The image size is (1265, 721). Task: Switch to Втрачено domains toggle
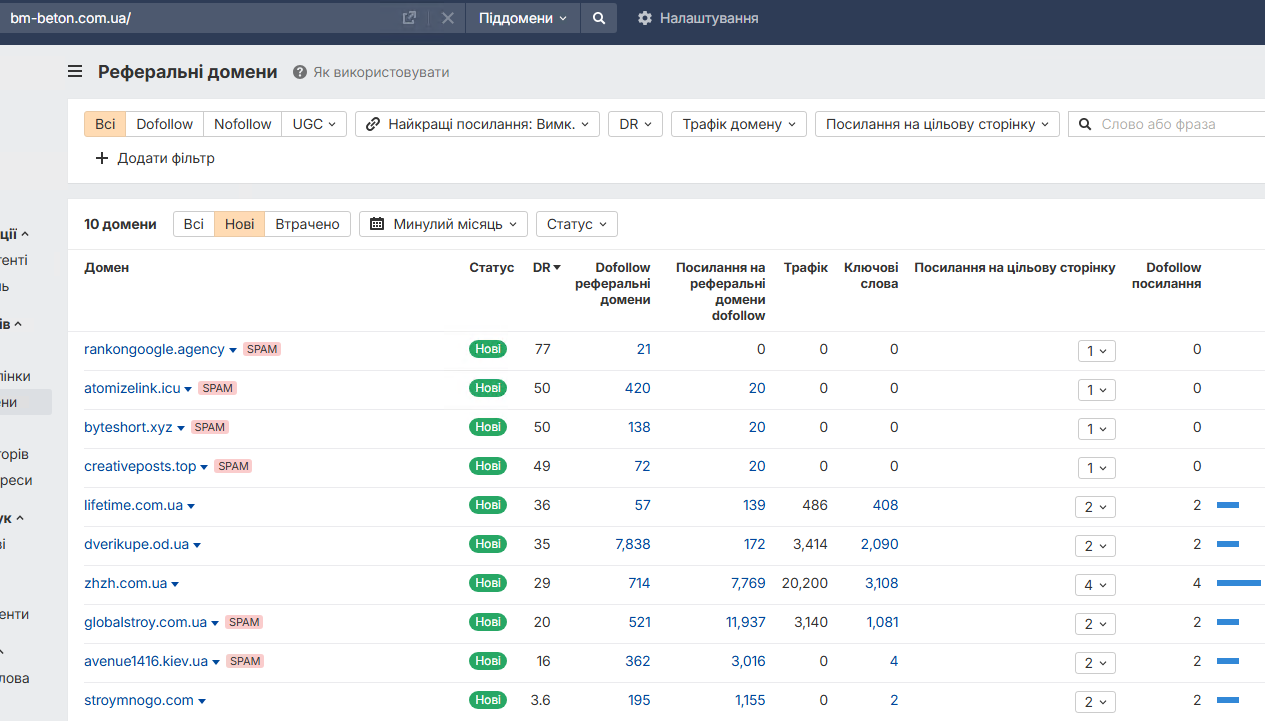click(x=307, y=224)
